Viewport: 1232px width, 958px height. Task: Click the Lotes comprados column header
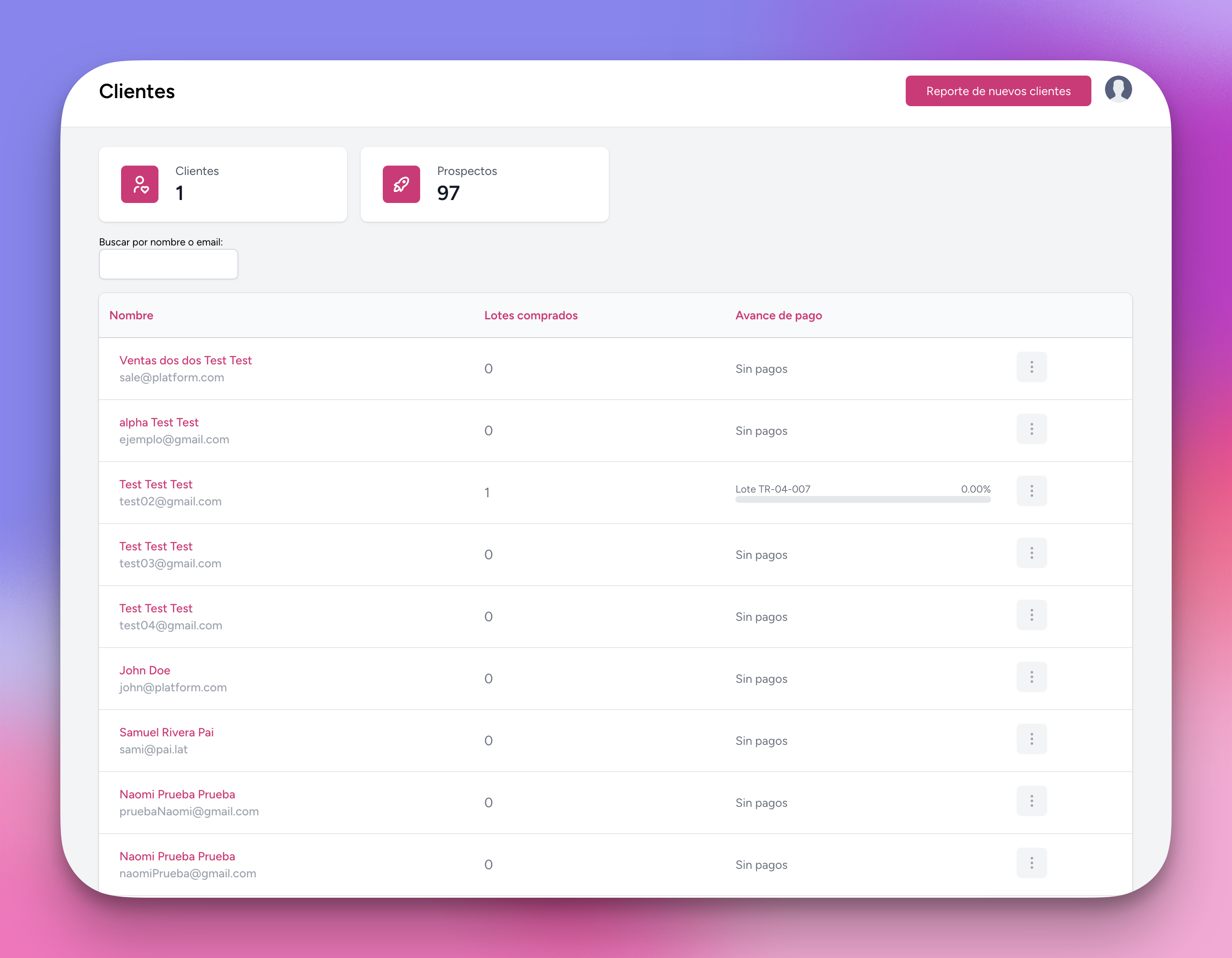[530, 315]
